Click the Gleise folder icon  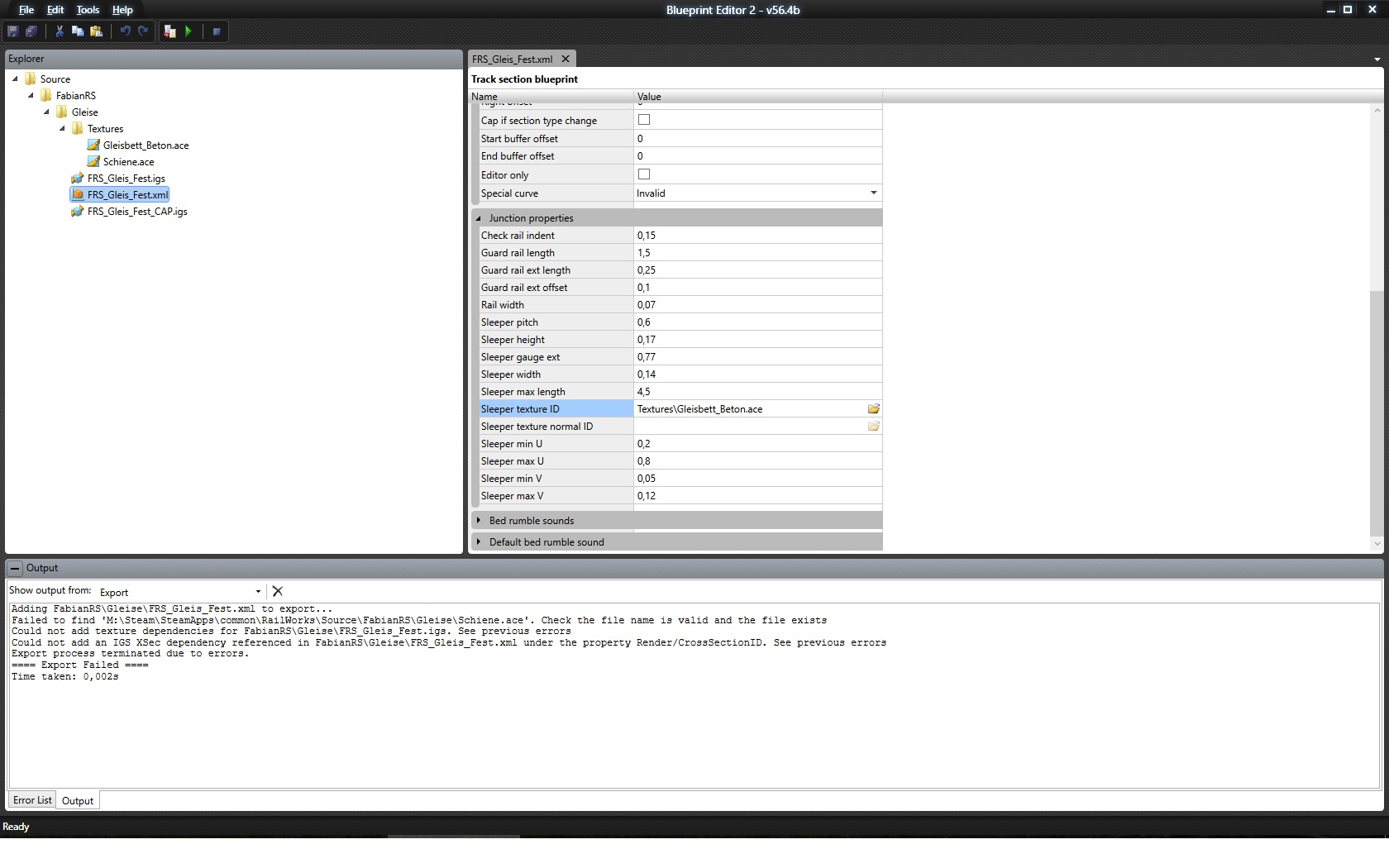pyautogui.click(x=62, y=112)
